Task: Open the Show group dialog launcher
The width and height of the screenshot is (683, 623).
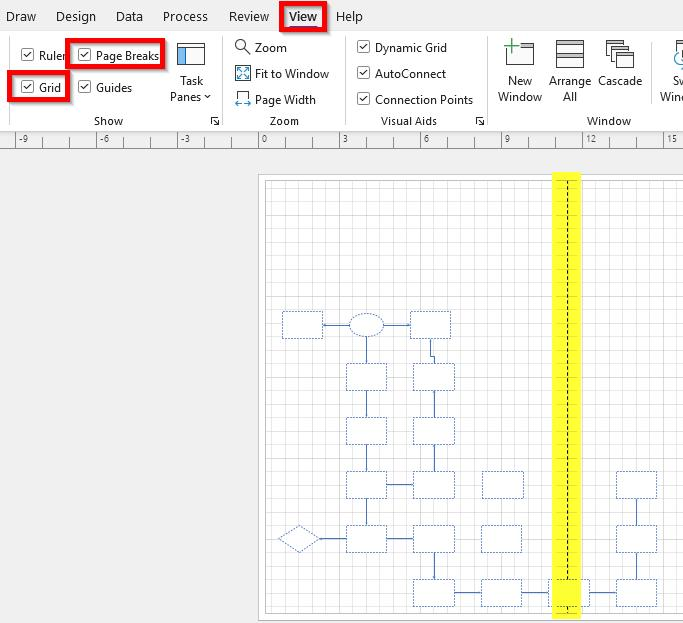Action: (215, 121)
